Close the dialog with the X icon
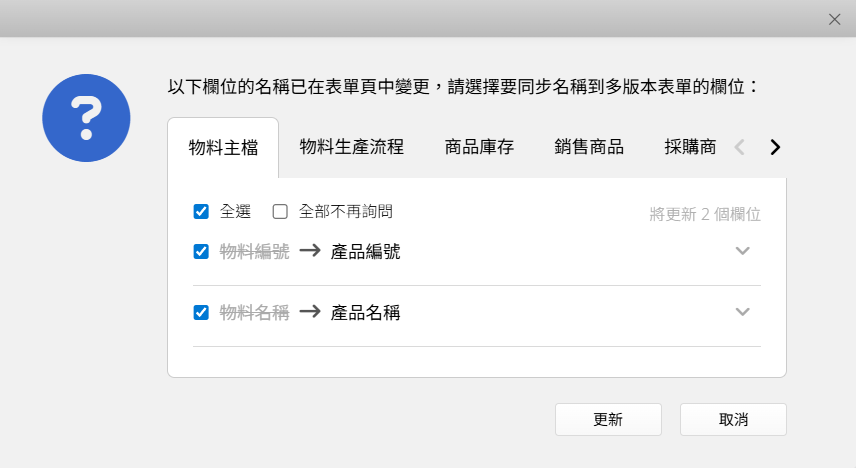 point(834,20)
